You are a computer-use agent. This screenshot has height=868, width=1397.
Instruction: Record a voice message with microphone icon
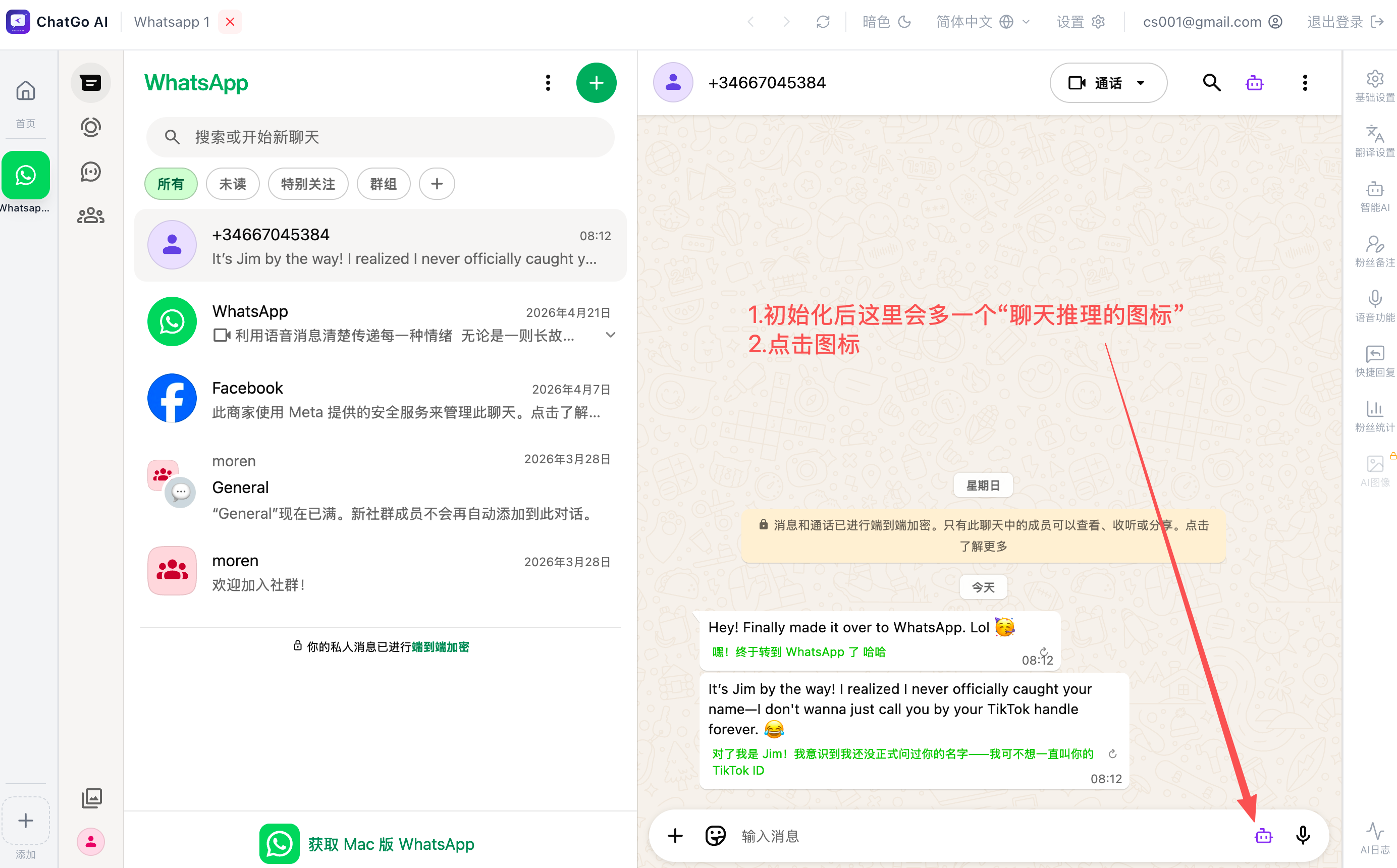[1303, 836]
